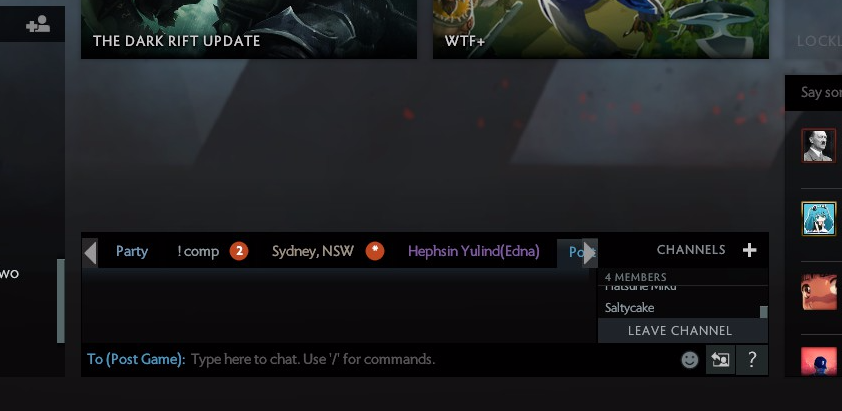Switch to the Party chat tab
The height and width of the screenshot is (411, 842).
coord(132,251)
